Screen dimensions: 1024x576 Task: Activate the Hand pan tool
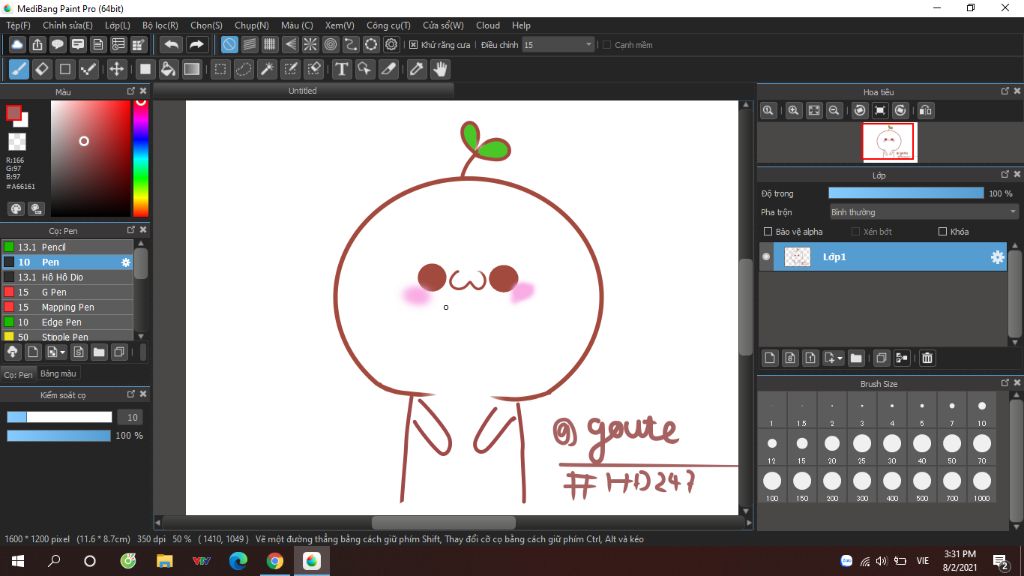440,69
